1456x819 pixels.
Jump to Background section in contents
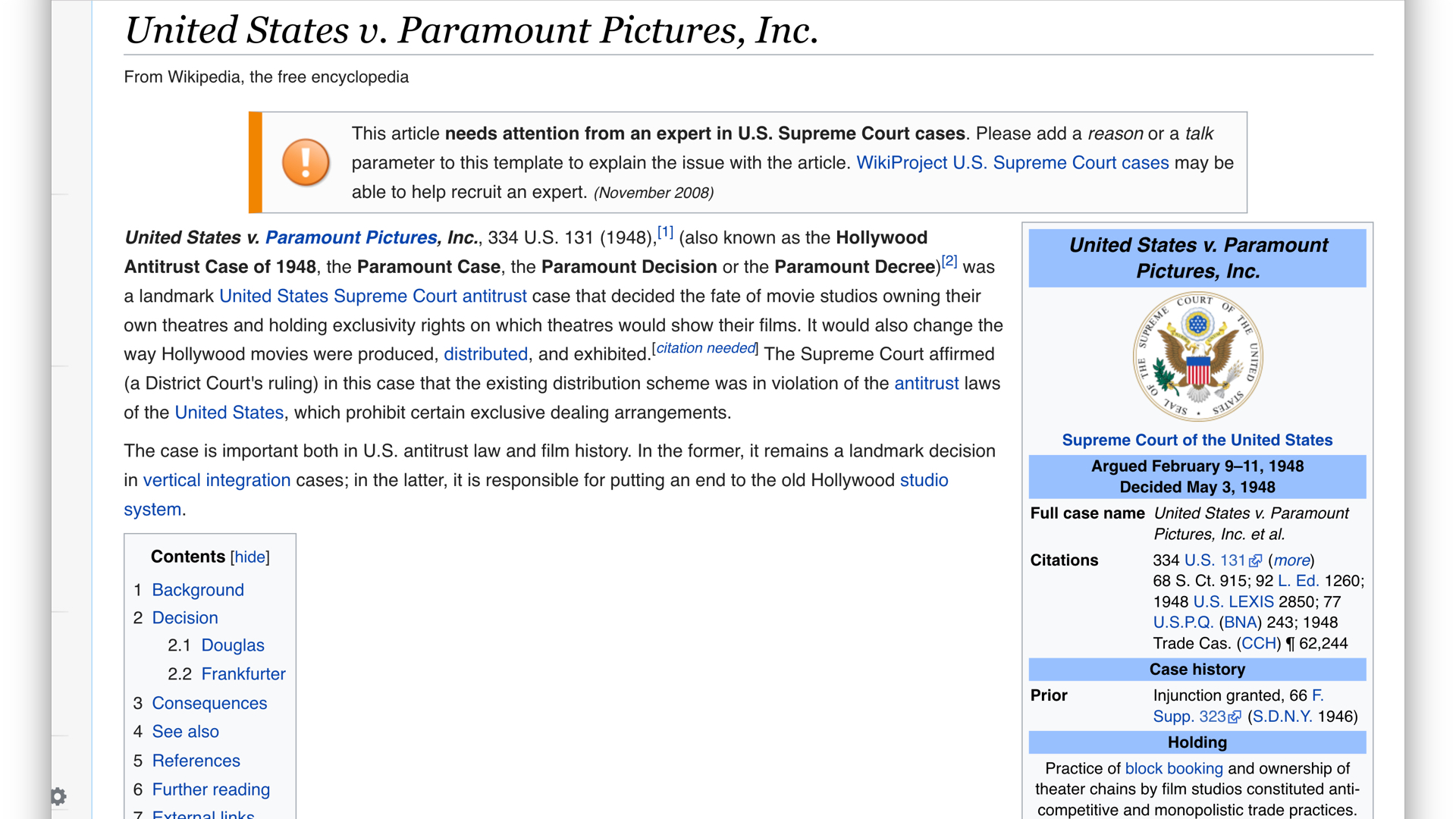coord(198,590)
